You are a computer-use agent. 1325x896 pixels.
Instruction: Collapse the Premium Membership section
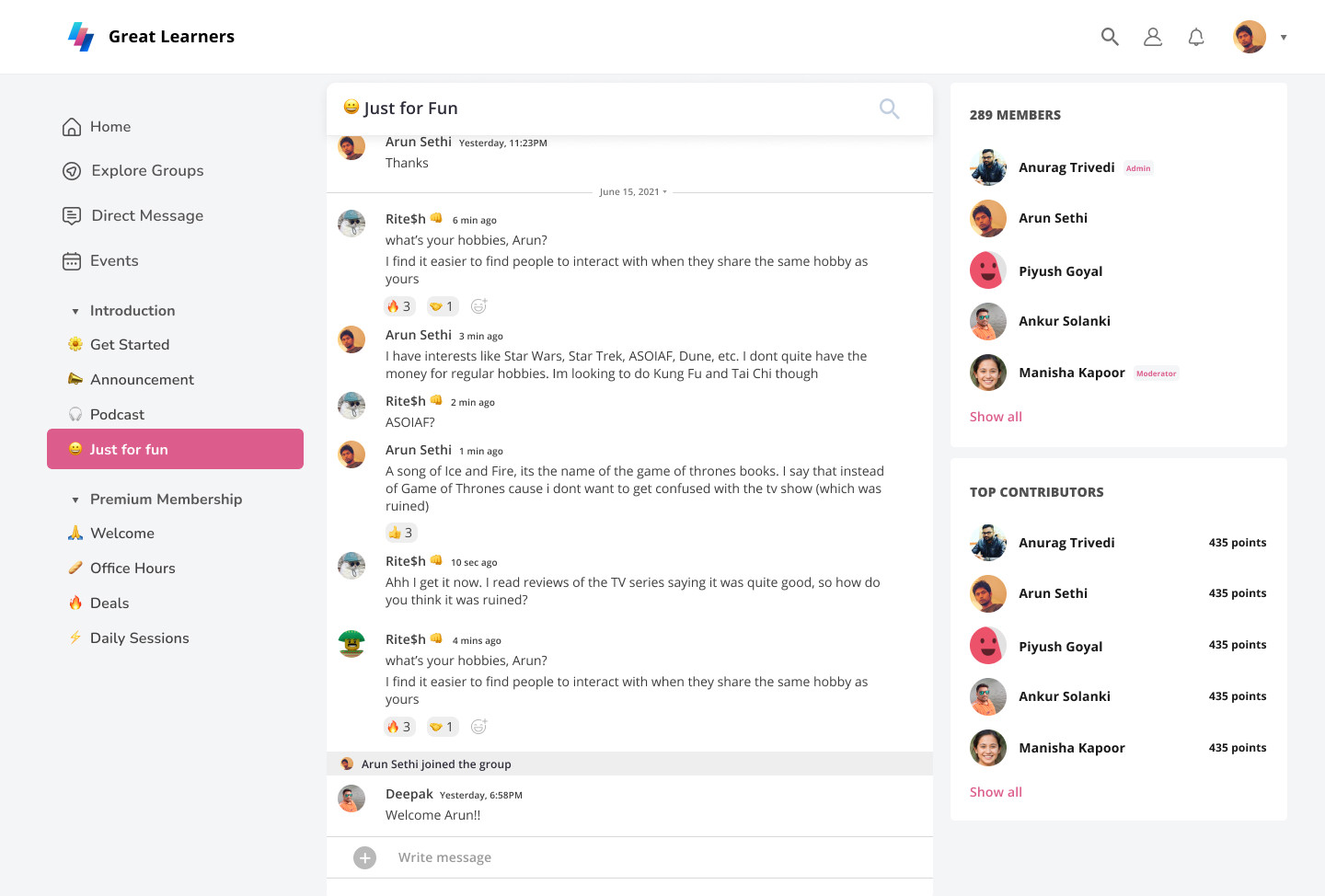click(x=75, y=500)
